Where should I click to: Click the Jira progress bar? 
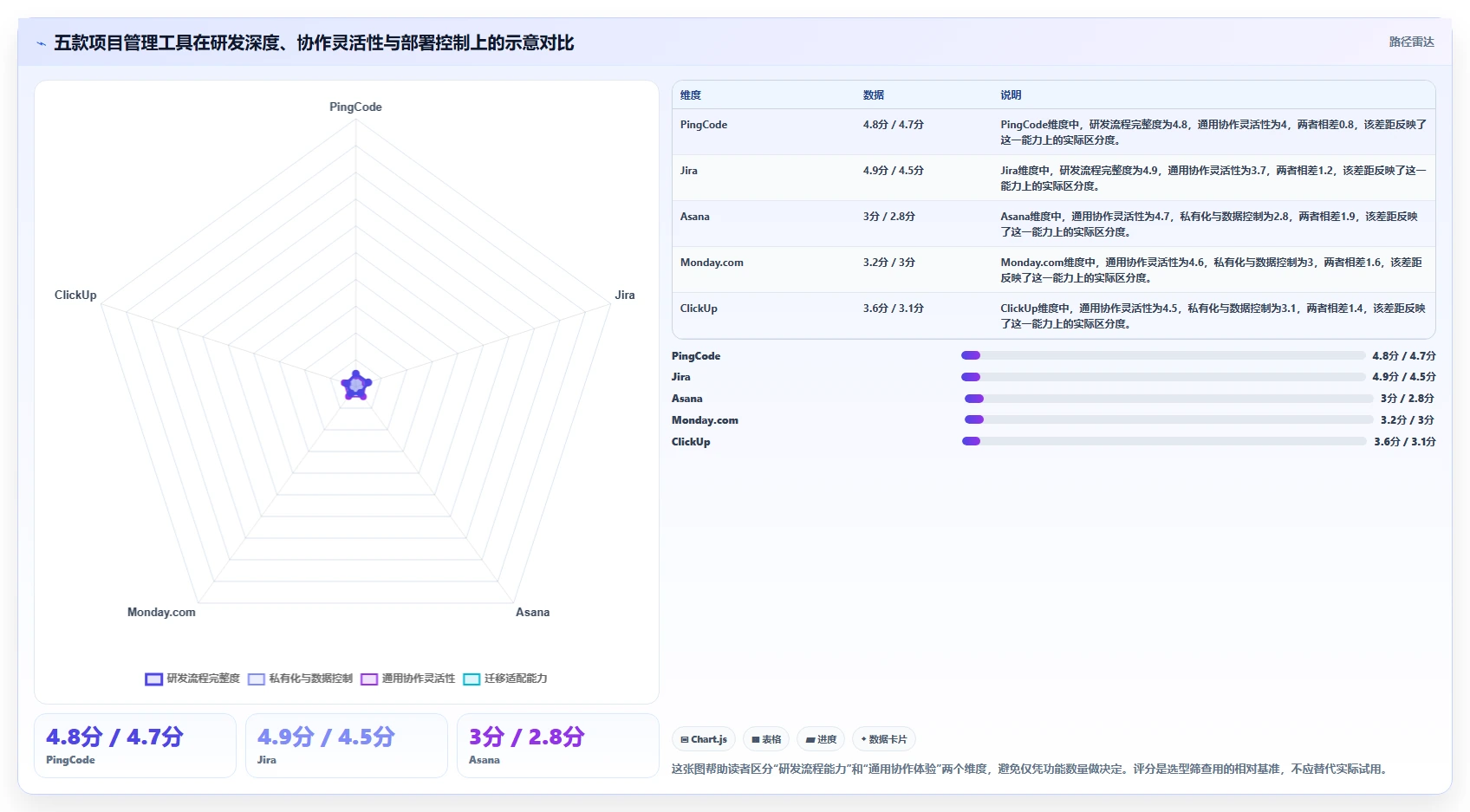[x=1163, y=377]
